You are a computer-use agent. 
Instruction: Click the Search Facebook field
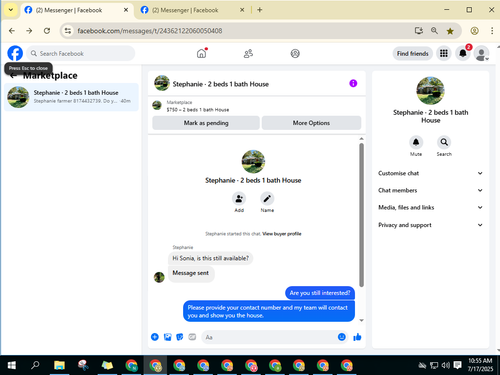81,53
